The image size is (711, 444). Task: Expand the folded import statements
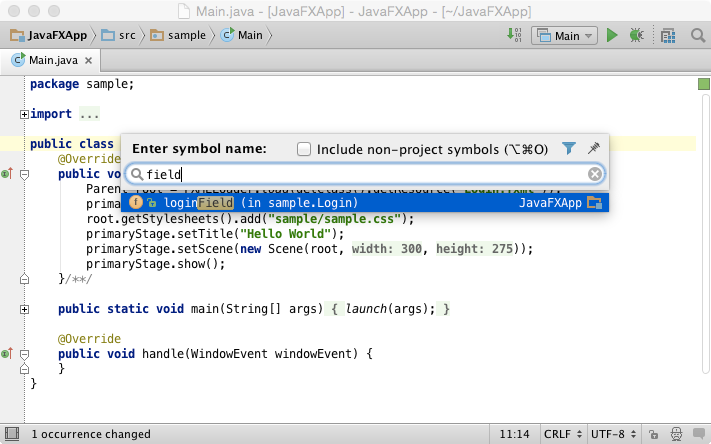click(x=24, y=114)
